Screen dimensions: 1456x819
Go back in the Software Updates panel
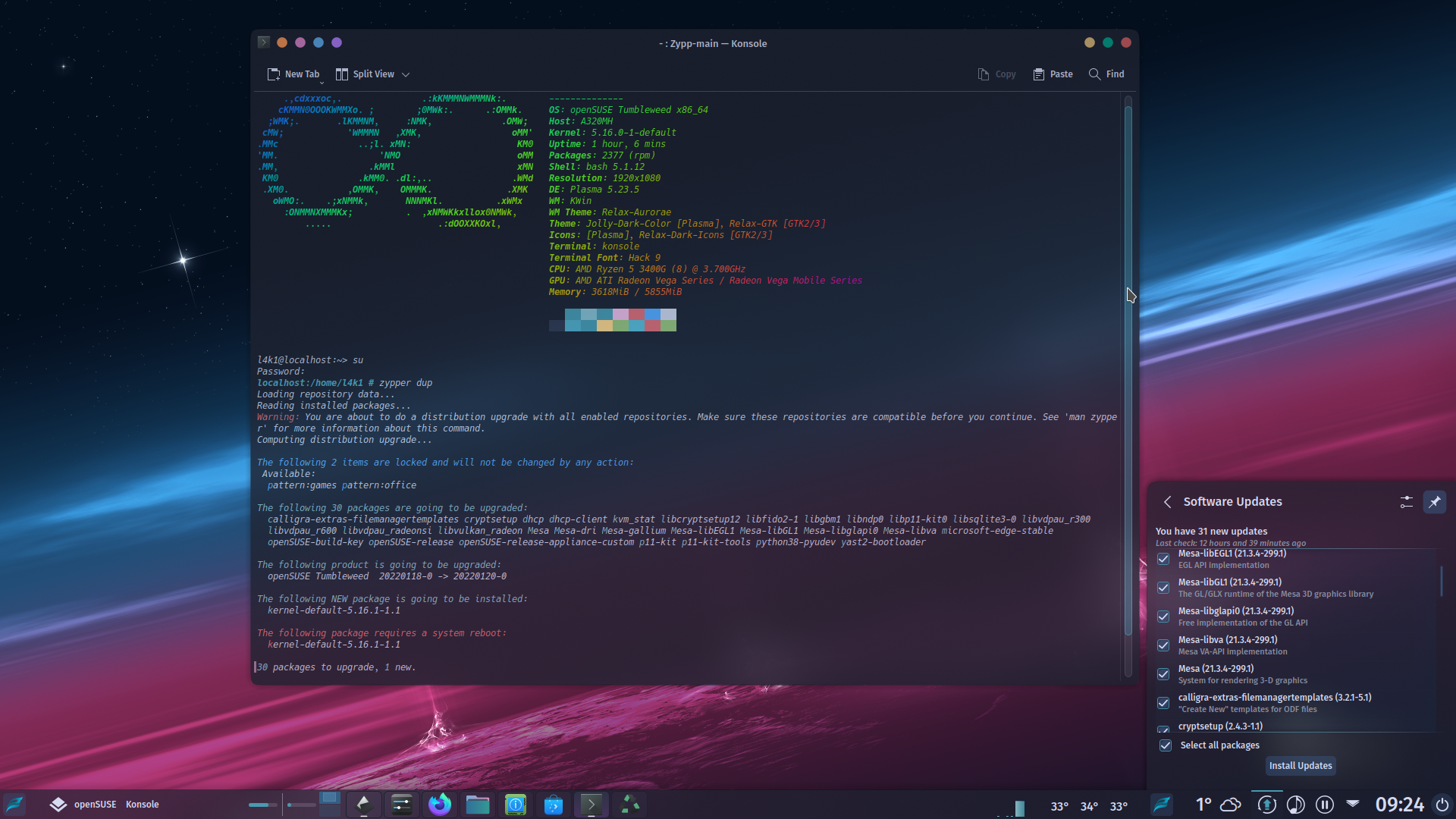tap(1168, 502)
